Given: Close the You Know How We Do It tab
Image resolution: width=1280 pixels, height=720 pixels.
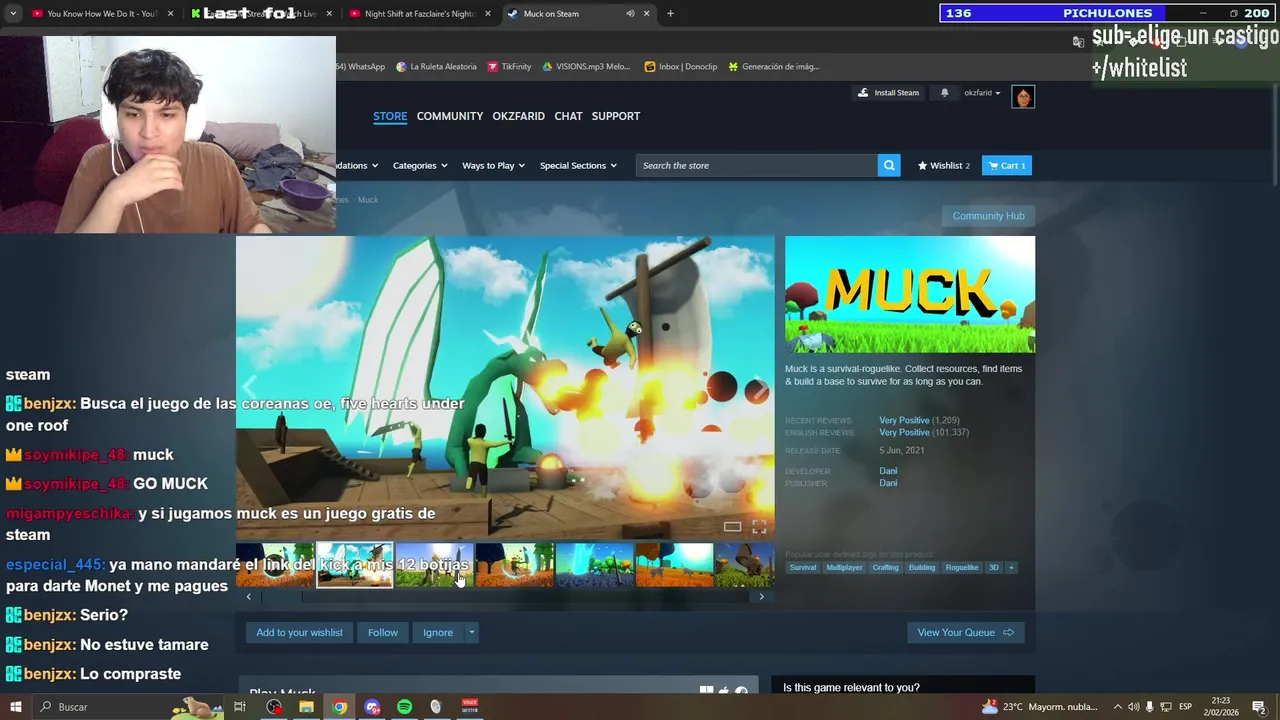Looking at the screenshot, I should 170,14.
